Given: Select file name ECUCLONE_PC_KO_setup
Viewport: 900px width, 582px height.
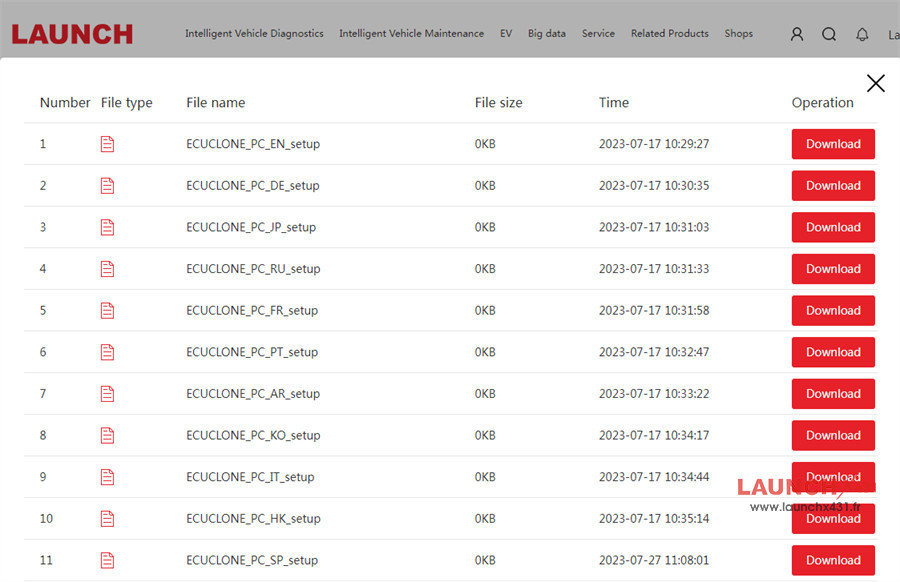Looking at the screenshot, I should pos(253,436).
